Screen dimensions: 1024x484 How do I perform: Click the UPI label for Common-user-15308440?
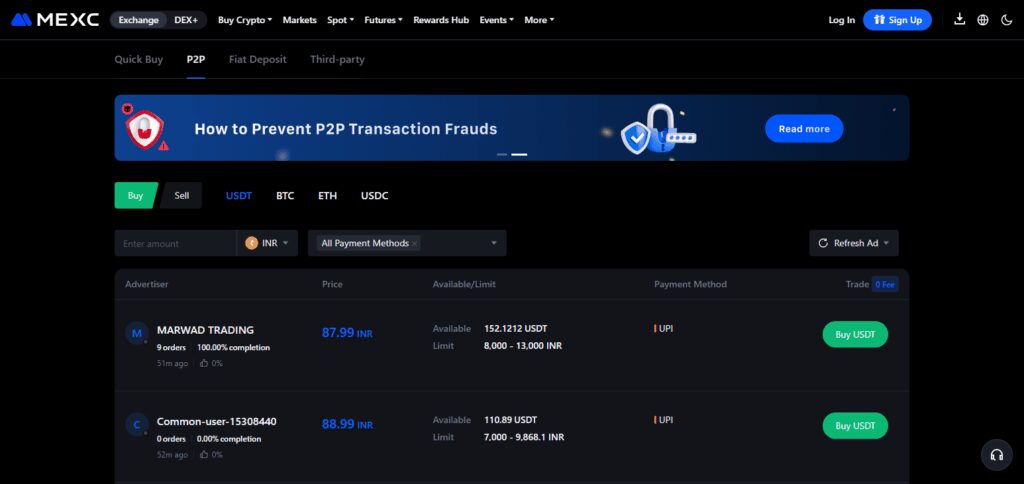pyautogui.click(x=664, y=420)
